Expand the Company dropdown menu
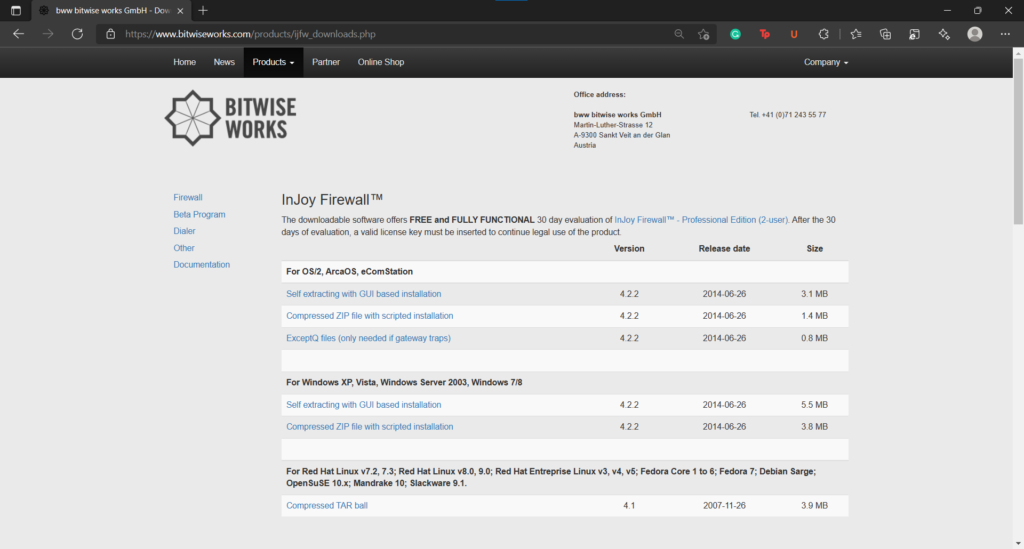Image resolution: width=1024 pixels, height=549 pixels. (826, 62)
